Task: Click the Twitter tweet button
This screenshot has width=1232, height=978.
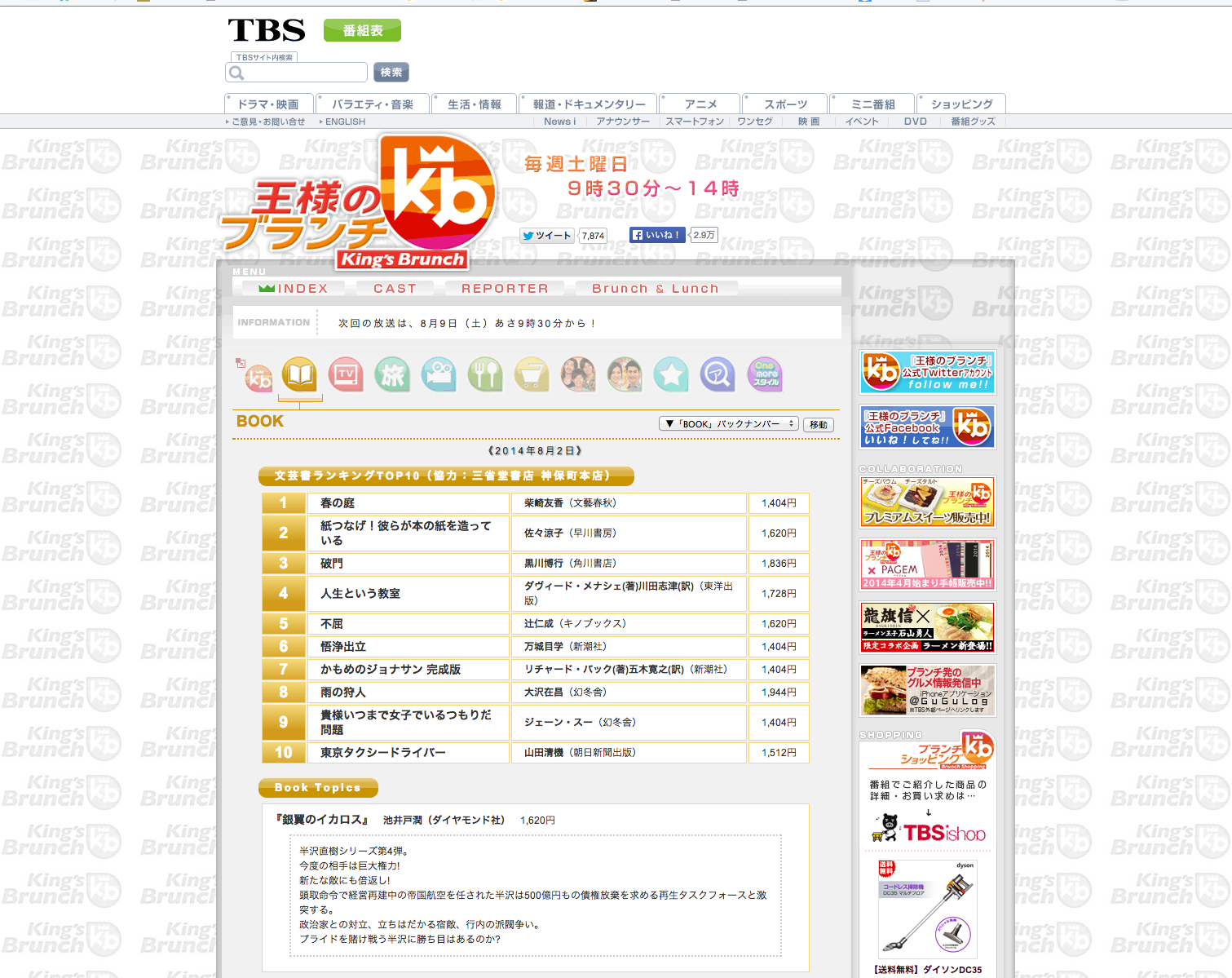Action: [547, 236]
